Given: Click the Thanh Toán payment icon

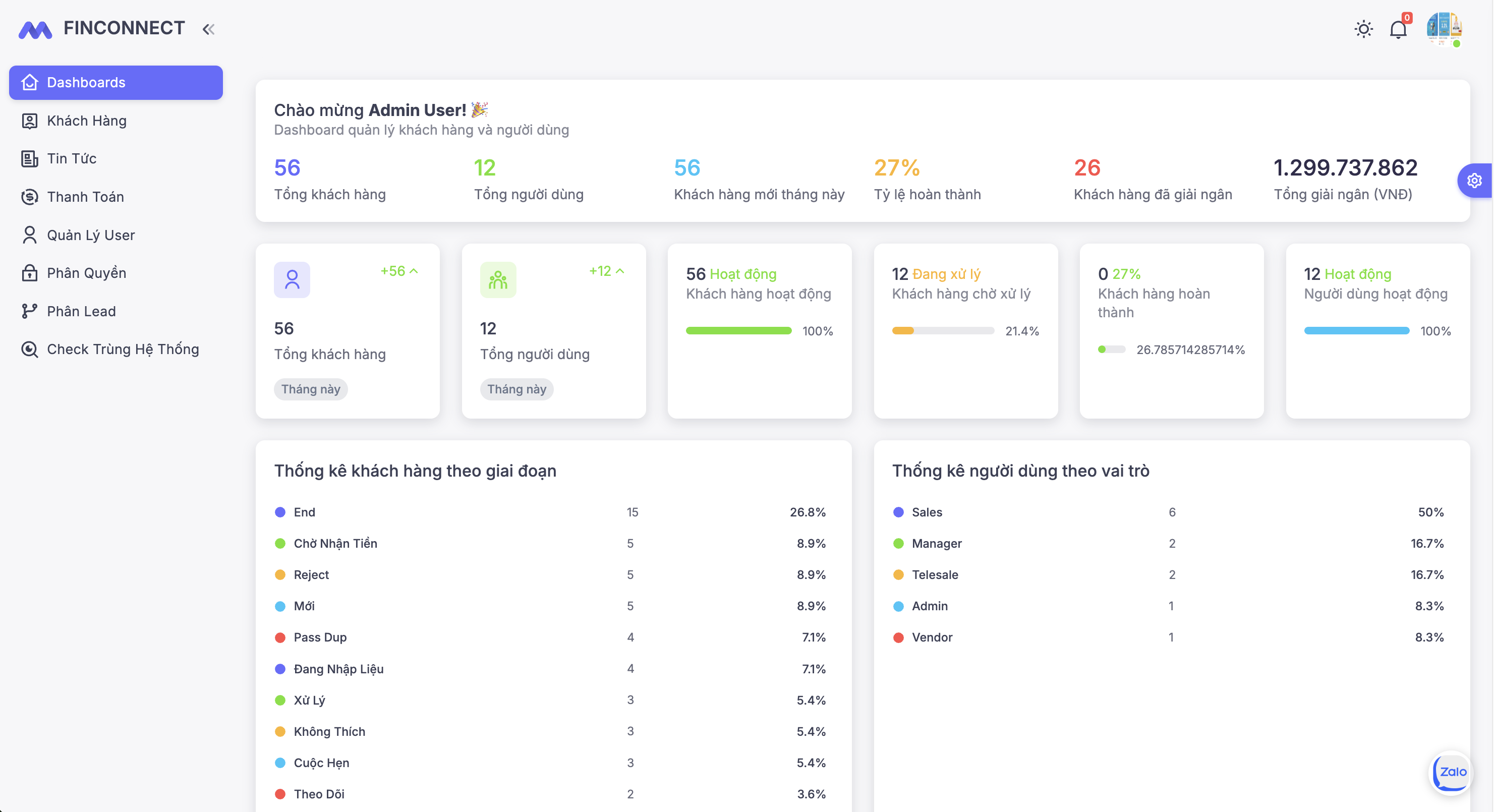Looking at the screenshot, I should pos(30,197).
